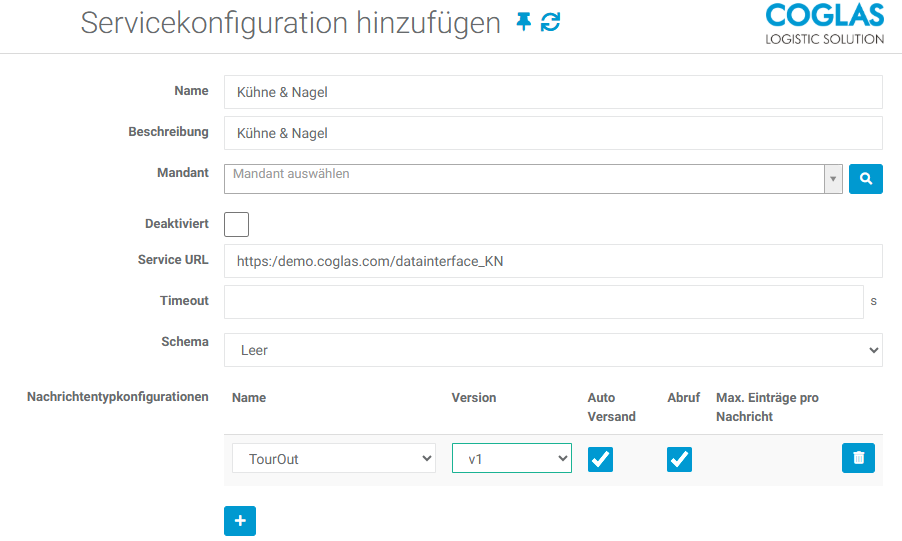Click into the Name field with Kühne & Nagel
The width and height of the screenshot is (902, 541).
[553, 92]
